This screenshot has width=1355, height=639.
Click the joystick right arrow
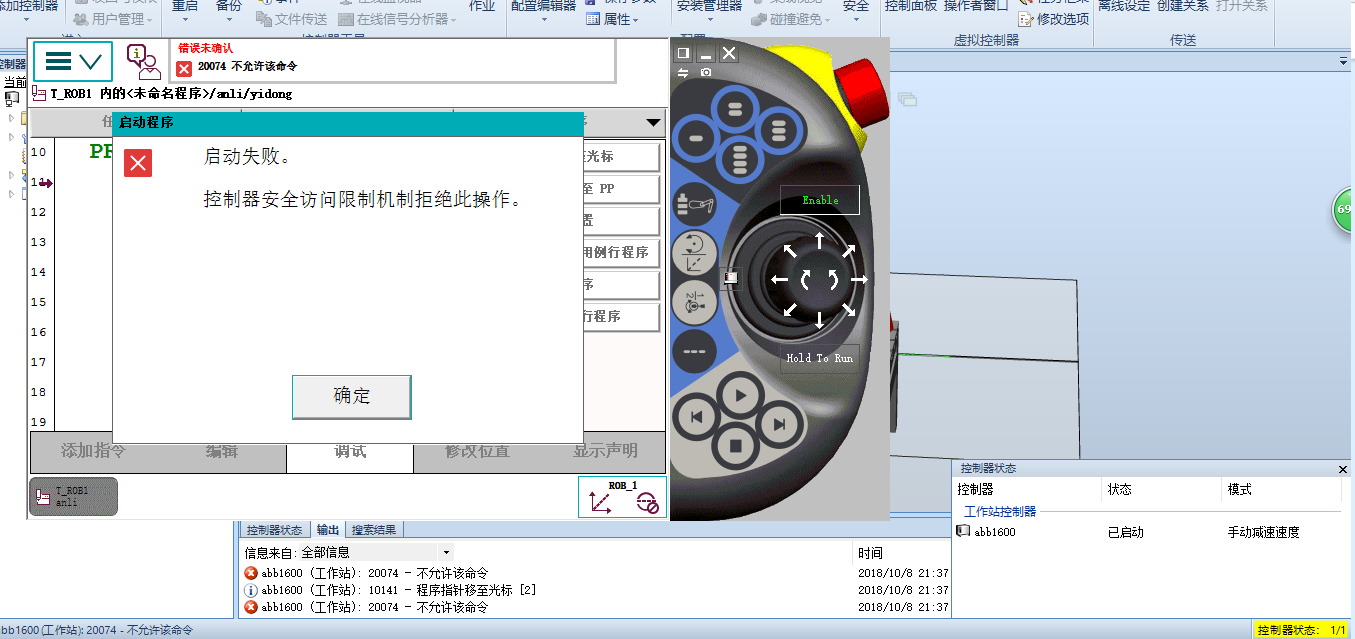pos(859,280)
